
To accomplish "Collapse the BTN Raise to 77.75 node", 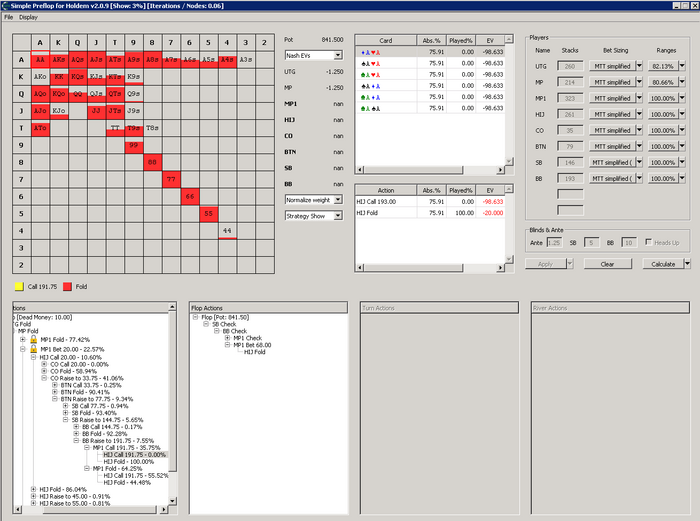I will 54,399.
